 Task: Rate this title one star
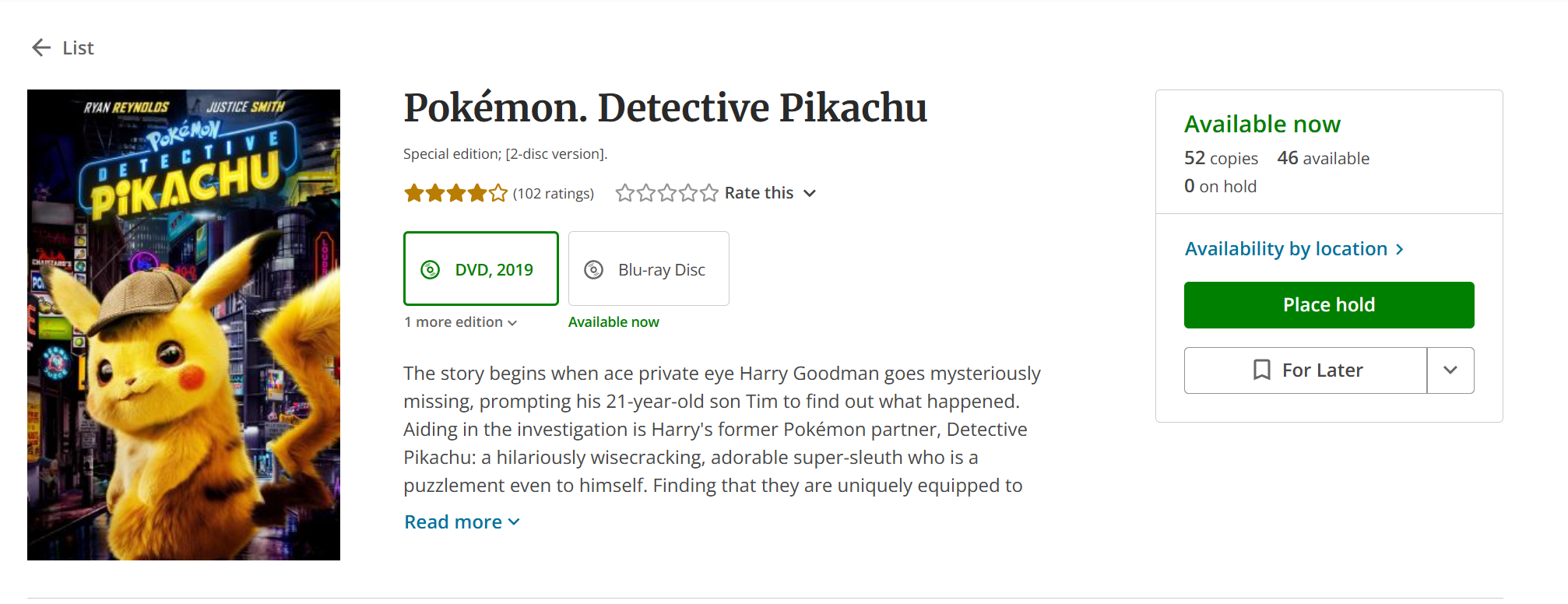tap(624, 193)
